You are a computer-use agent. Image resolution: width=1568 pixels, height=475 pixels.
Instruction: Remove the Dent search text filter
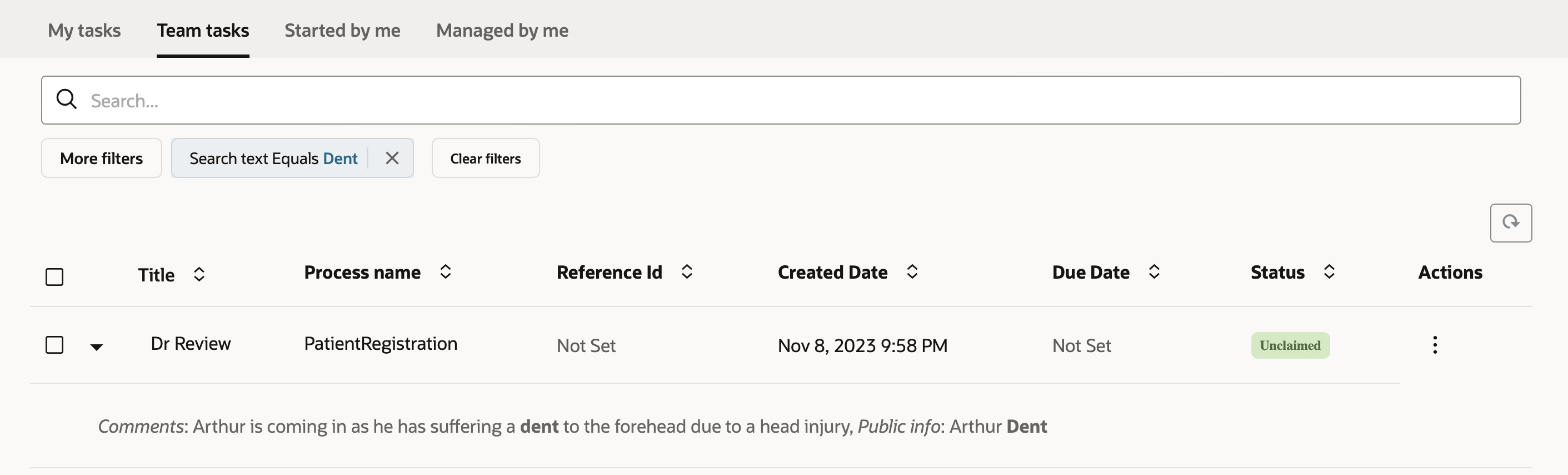click(x=392, y=159)
